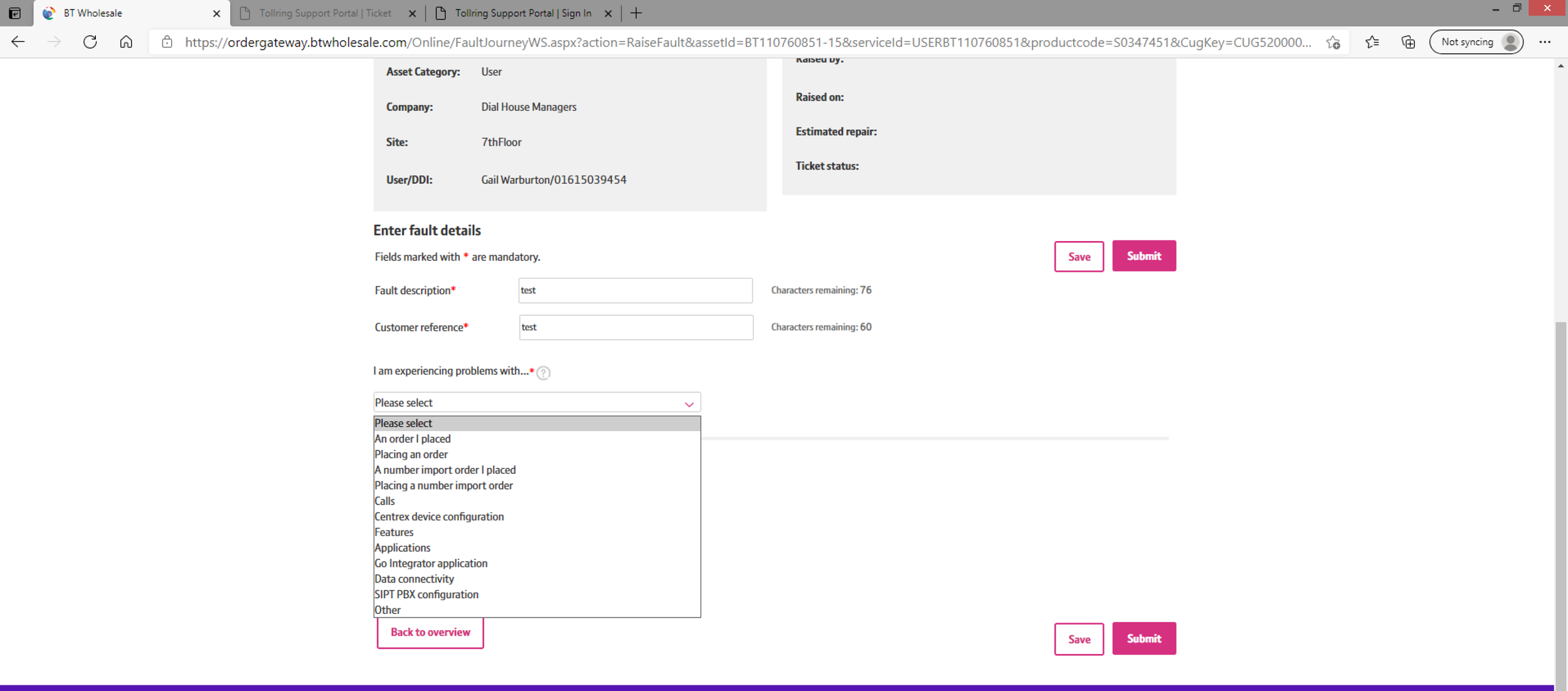Click the Fault description text field
This screenshot has width=1568, height=691.
[635, 291]
